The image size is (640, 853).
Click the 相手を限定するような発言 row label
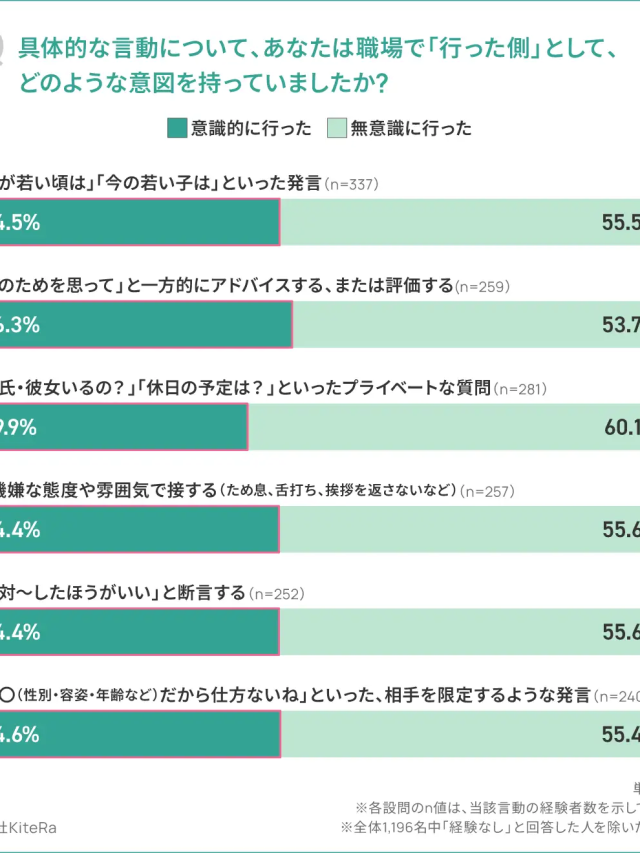(x=300, y=695)
